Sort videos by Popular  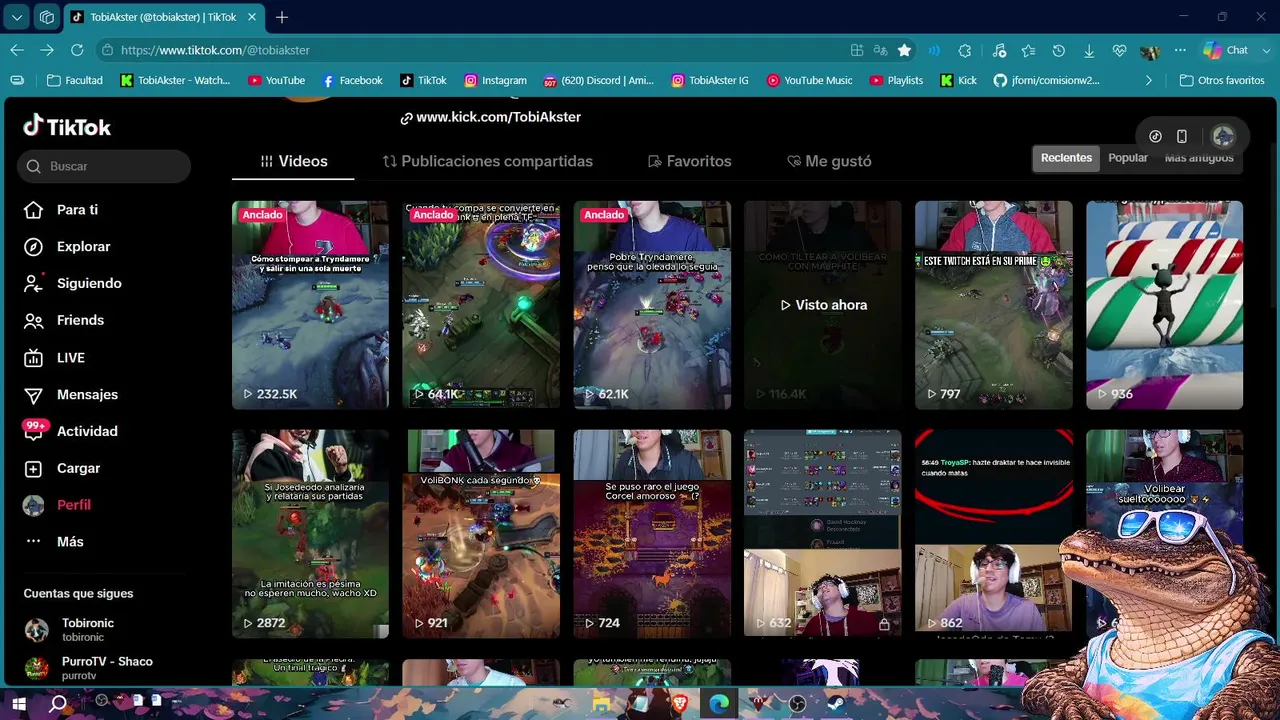coord(1128,158)
